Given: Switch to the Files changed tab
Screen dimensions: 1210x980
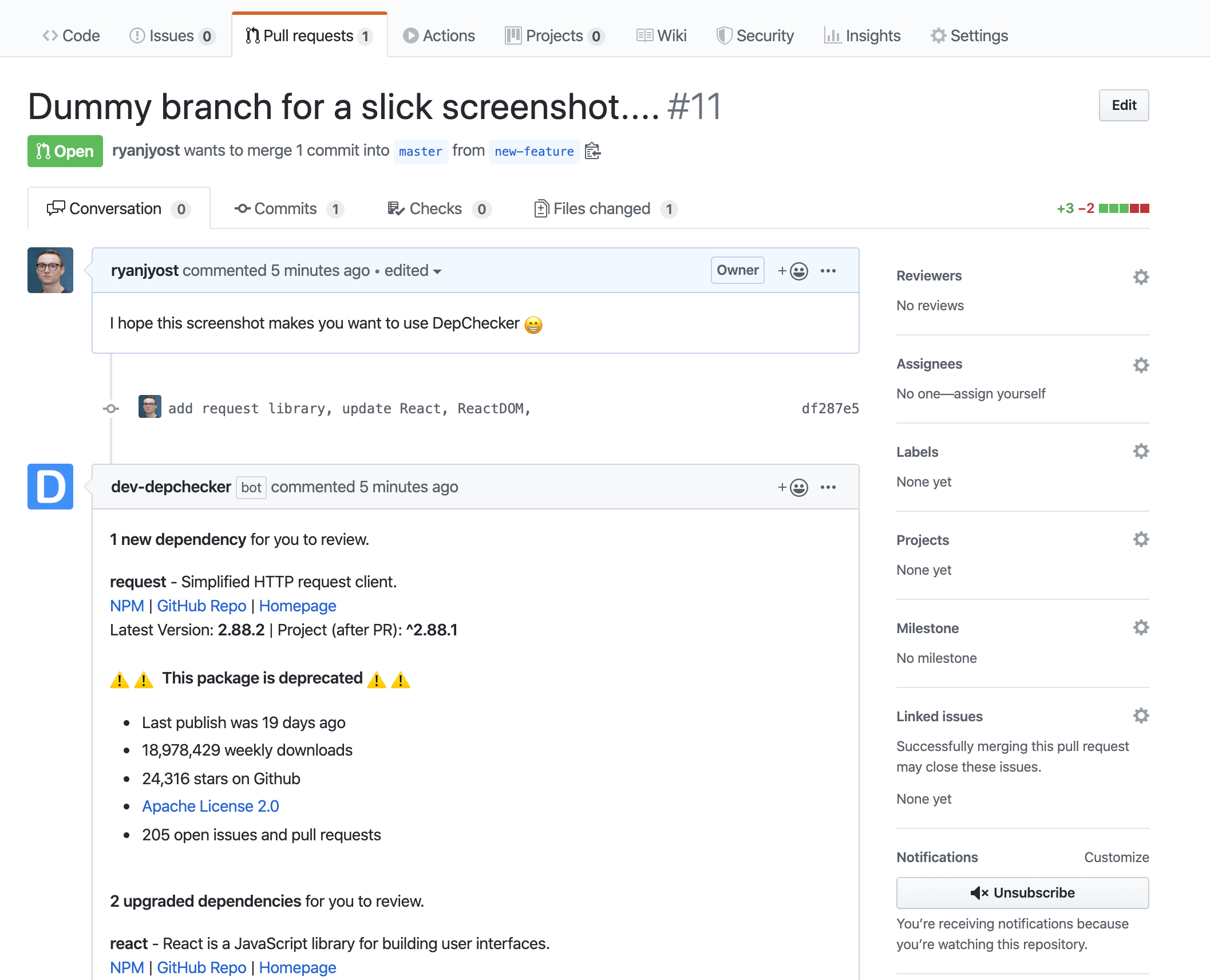Looking at the screenshot, I should coord(601,209).
